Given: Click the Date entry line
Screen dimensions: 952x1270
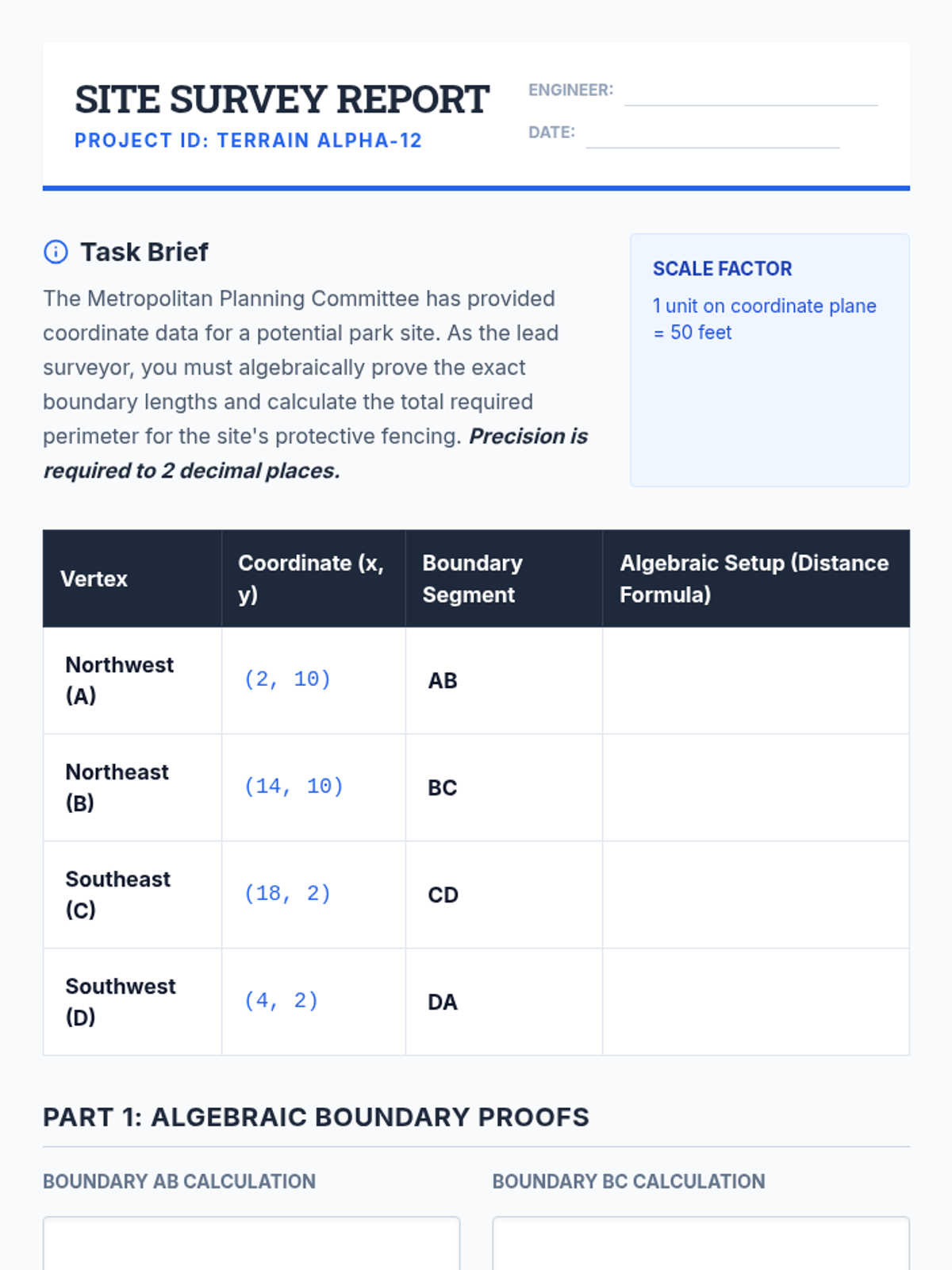Looking at the screenshot, I should pyautogui.click(x=712, y=134).
